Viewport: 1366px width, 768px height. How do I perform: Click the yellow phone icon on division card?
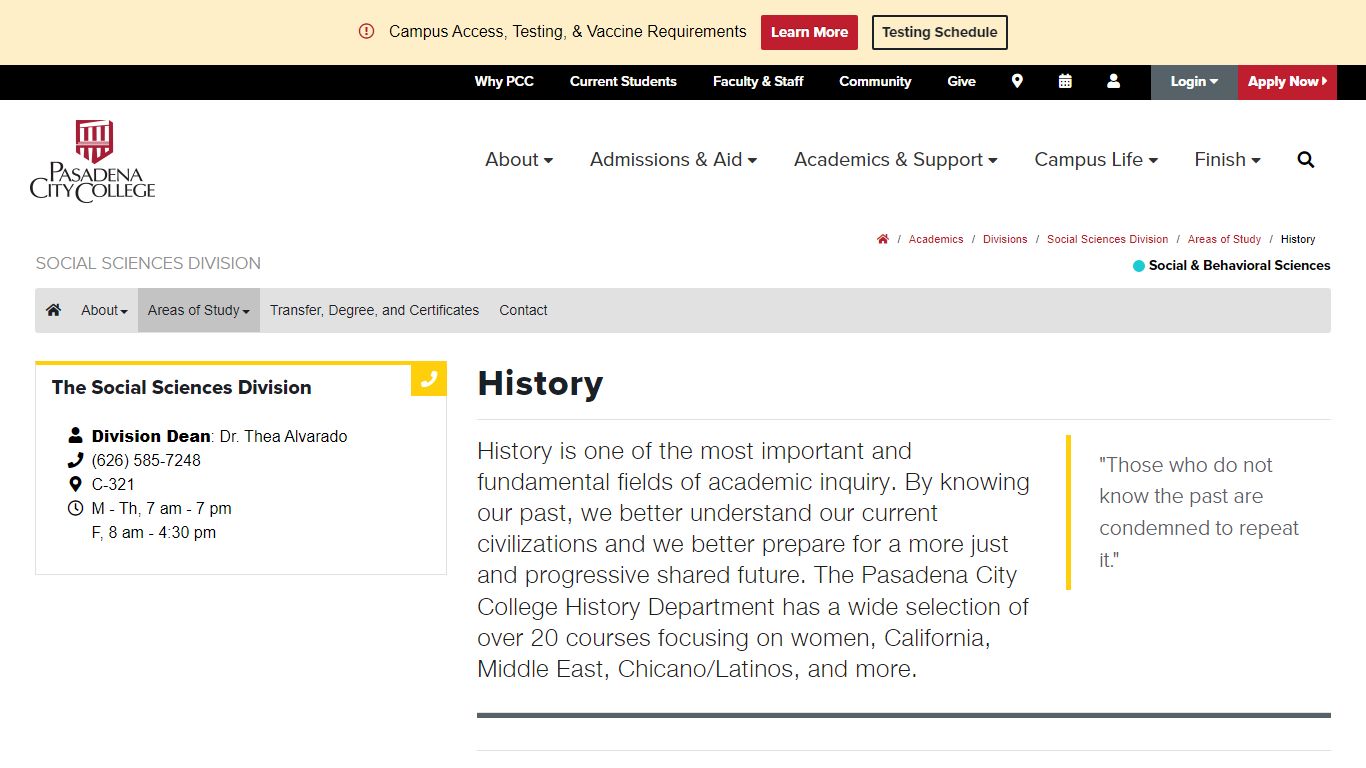point(429,379)
